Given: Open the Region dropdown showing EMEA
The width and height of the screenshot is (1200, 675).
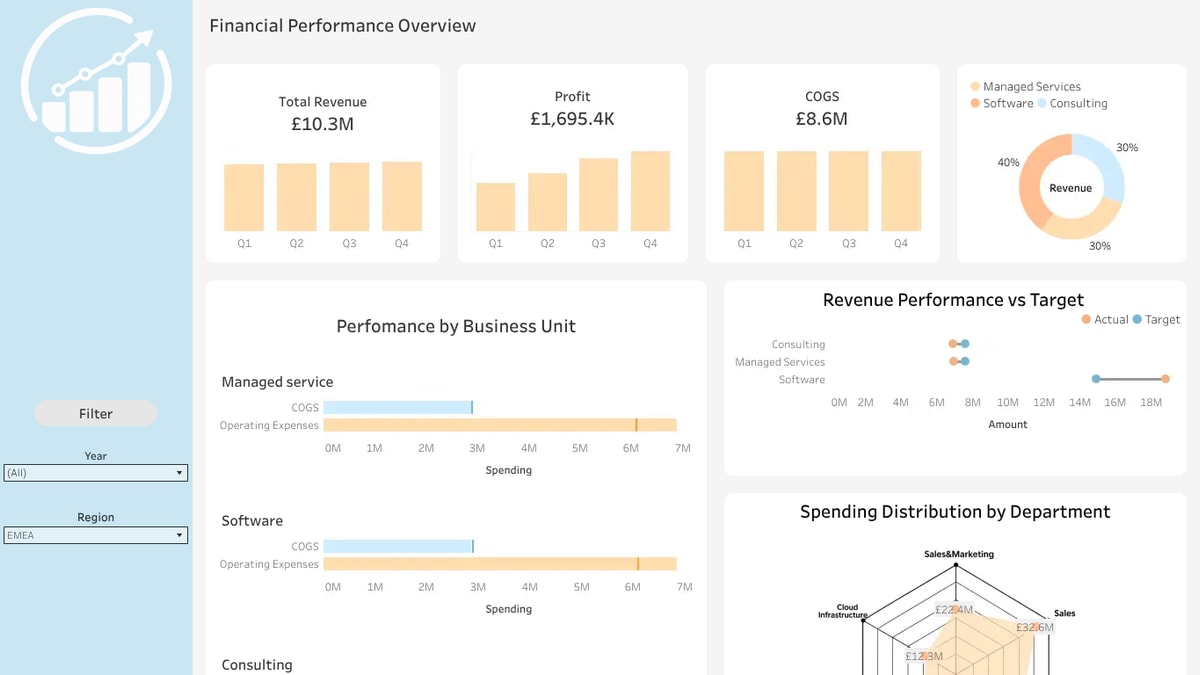Looking at the screenshot, I should pyautogui.click(x=96, y=535).
